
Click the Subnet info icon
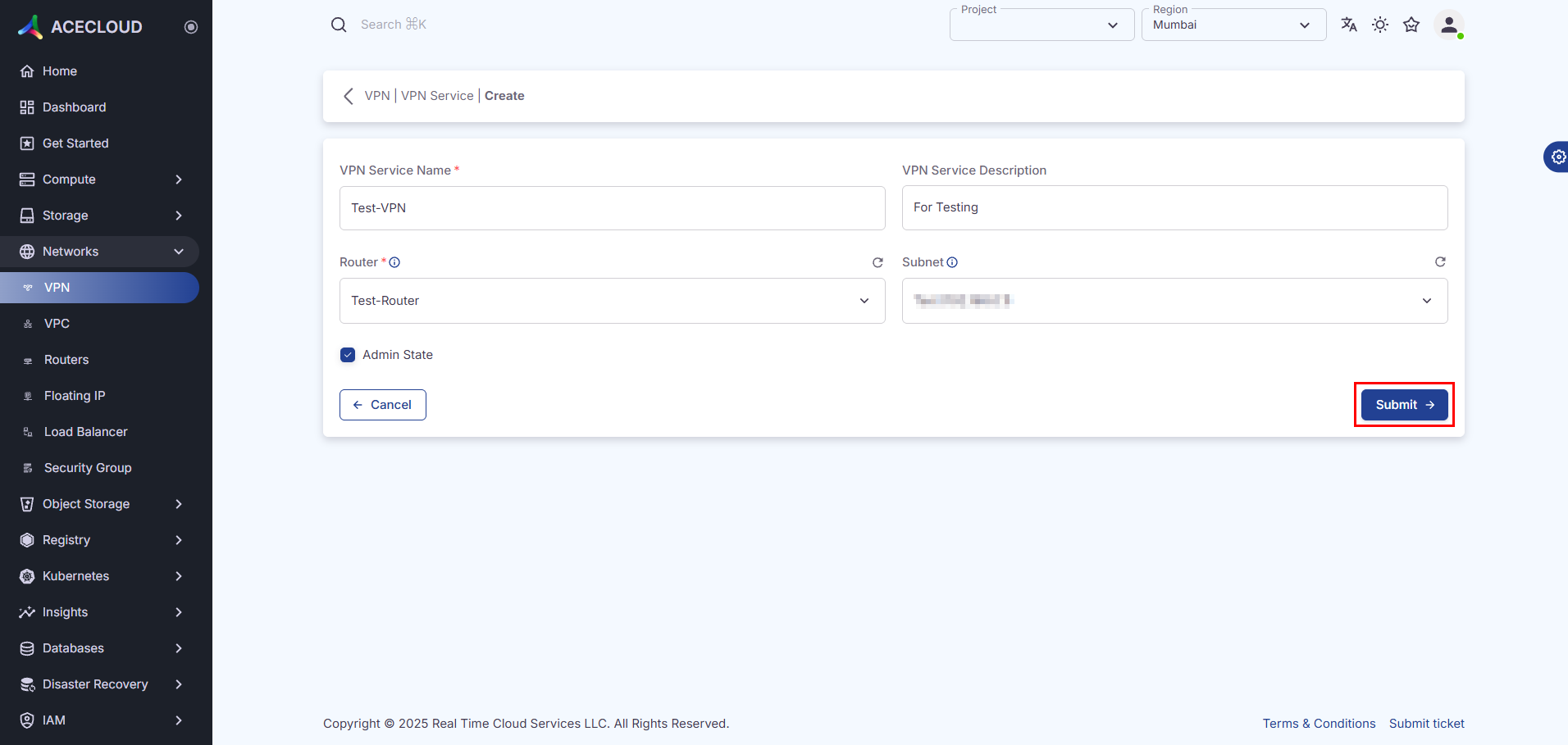[952, 262]
